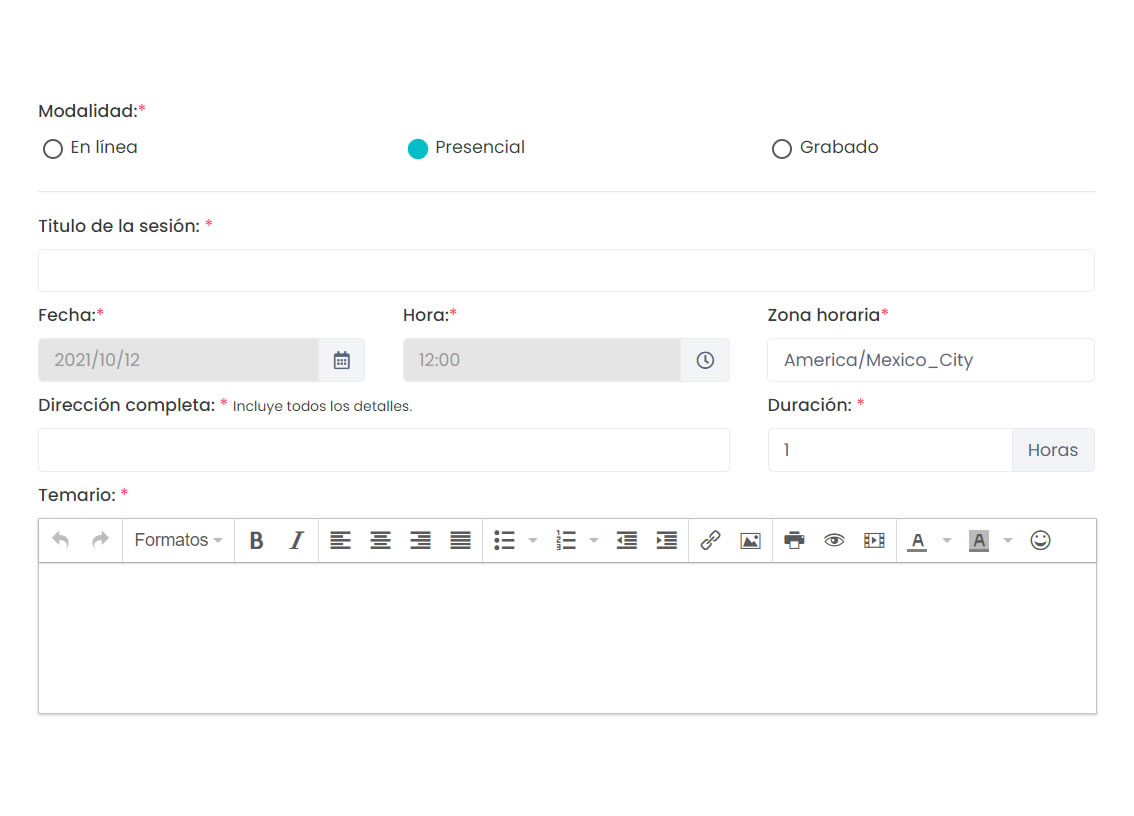Select the Grabado modality option
Image resolution: width=1134 pixels, height=816 pixels.
click(x=782, y=149)
